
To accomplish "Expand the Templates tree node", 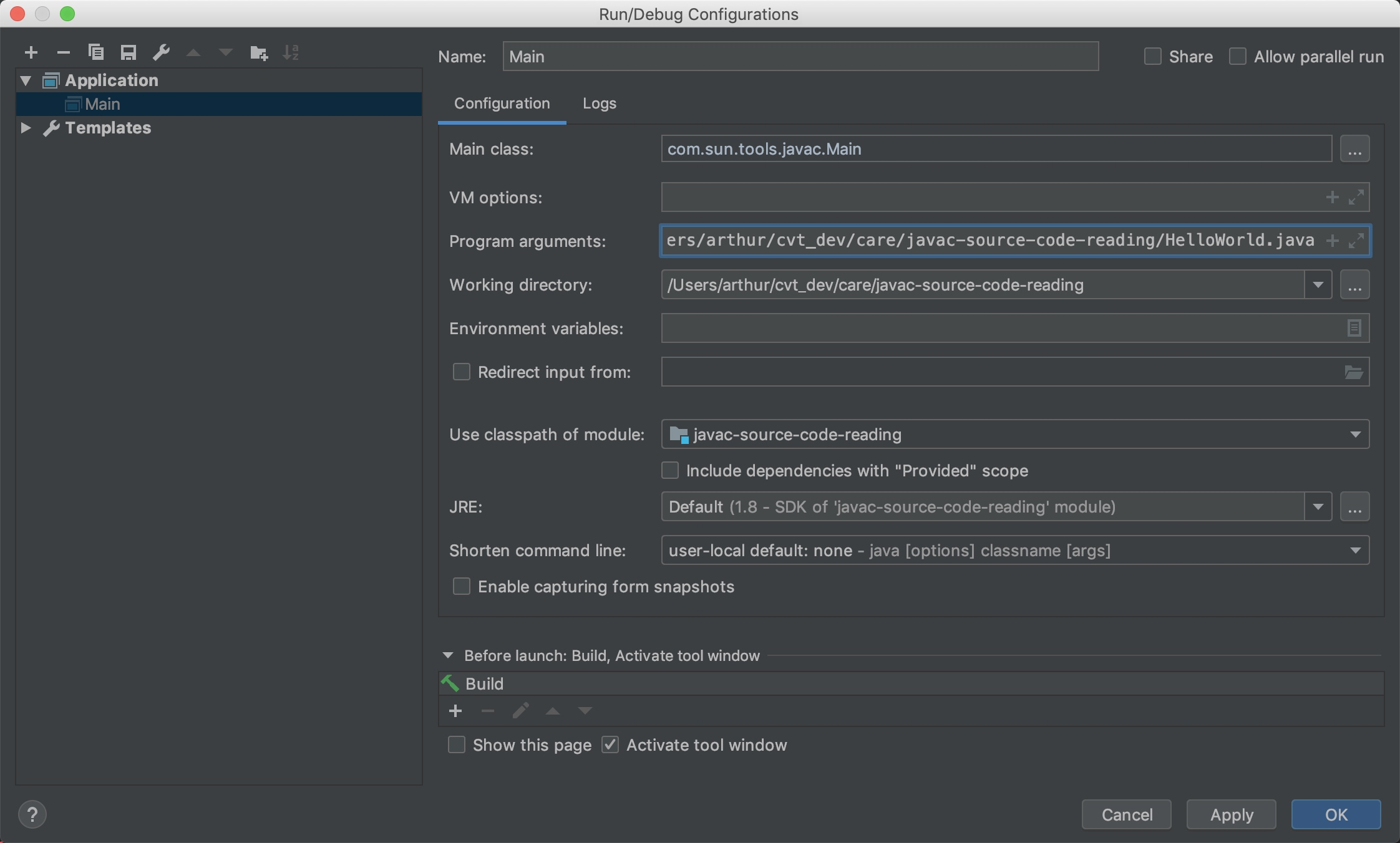I will [x=26, y=128].
